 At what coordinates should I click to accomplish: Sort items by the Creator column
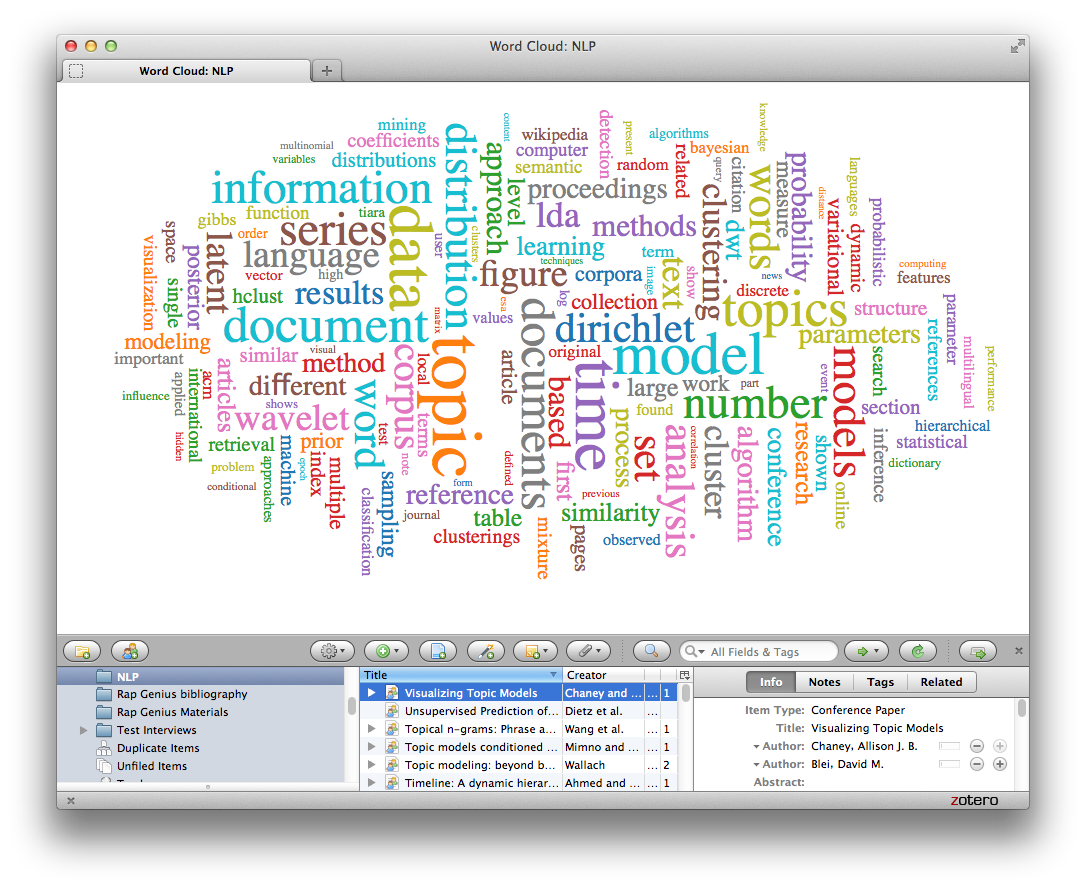pos(603,675)
